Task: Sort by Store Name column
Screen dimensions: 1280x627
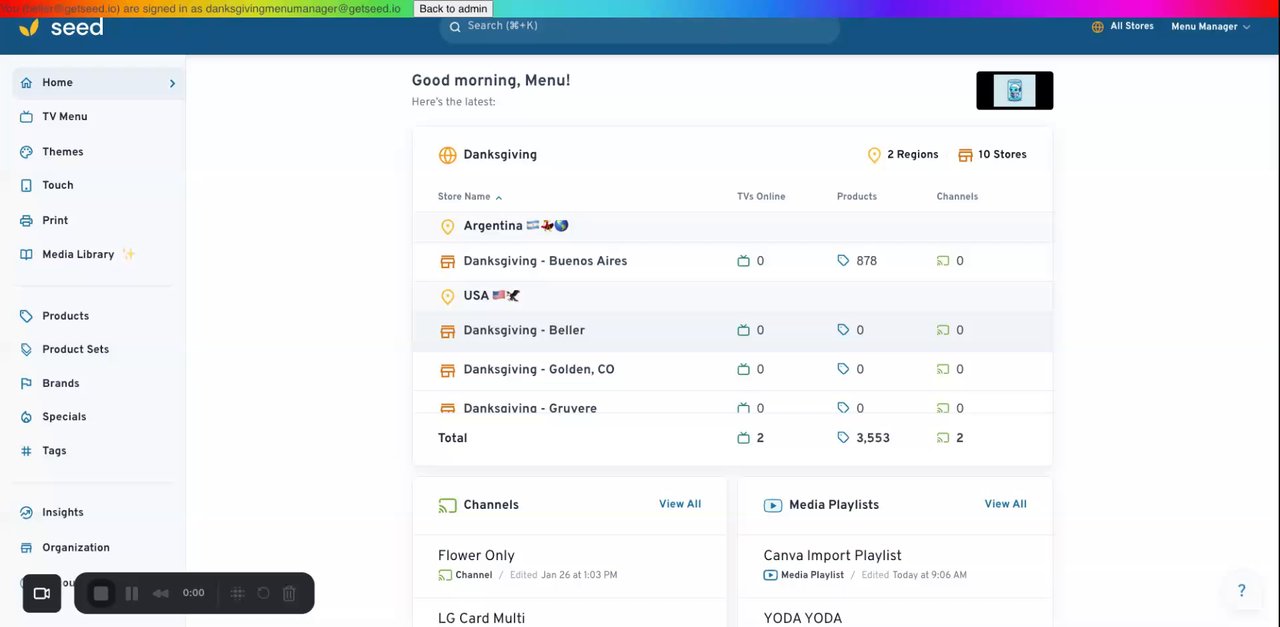Action: 470,197
